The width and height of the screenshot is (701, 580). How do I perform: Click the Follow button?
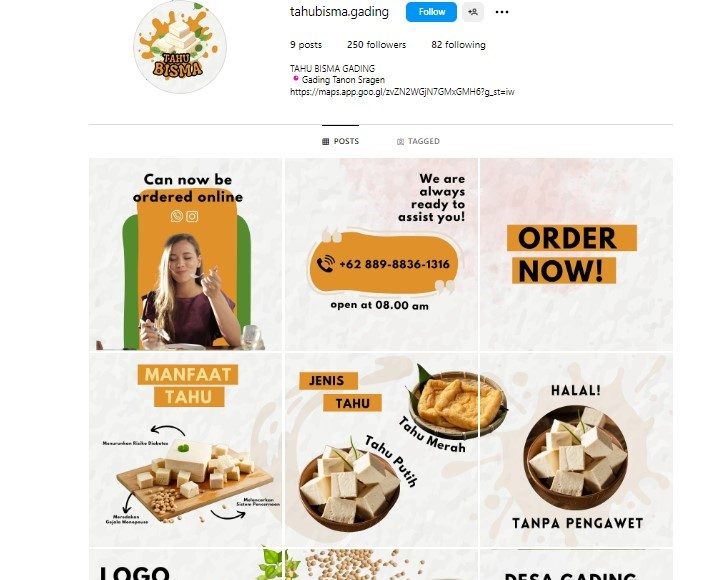tap(431, 12)
